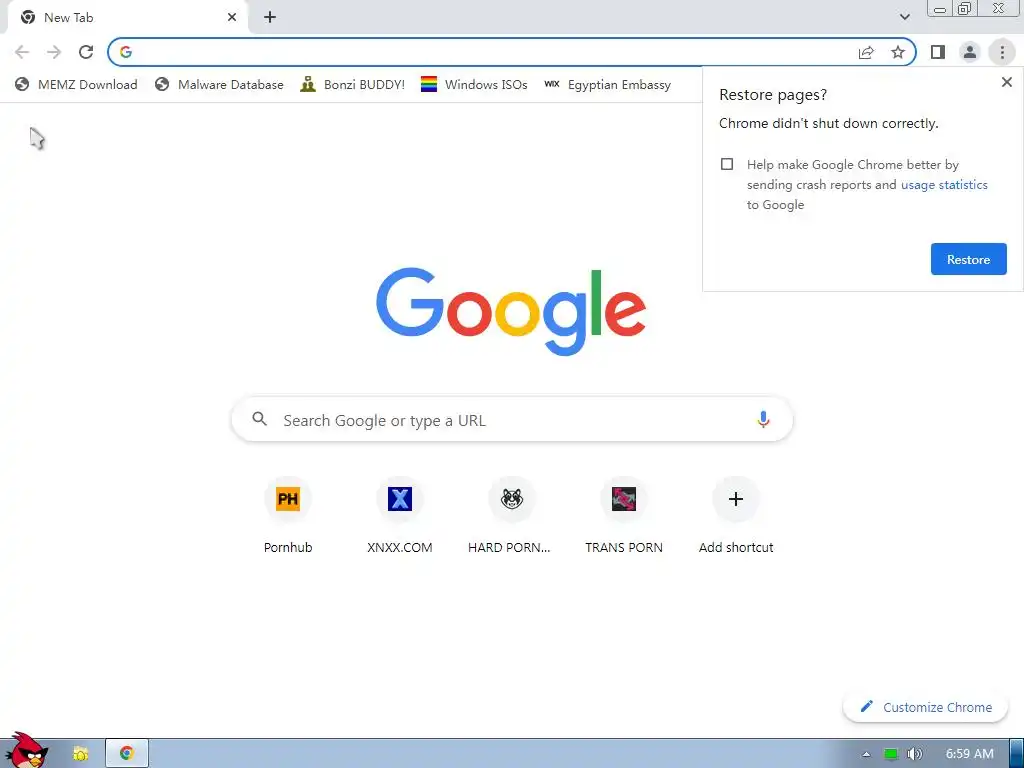Open the green network tray icon
Image resolution: width=1024 pixels, height=768 pixels.
tap(890, 754)
